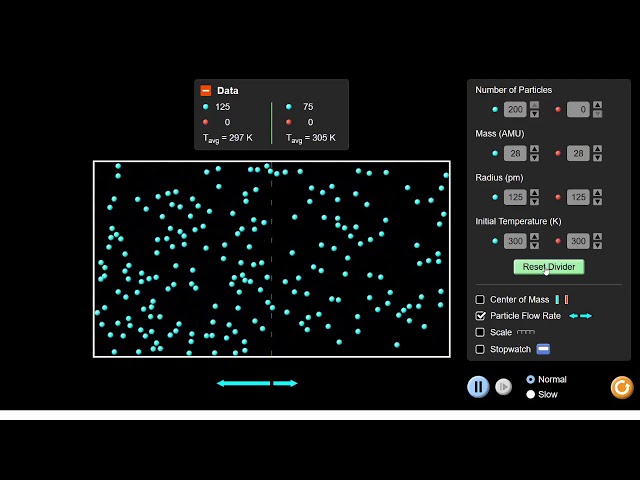Screen dimensions: 640x480
Task: Uncheck the Particle Flow Rate checkbox
Action: tap(480, 316)
